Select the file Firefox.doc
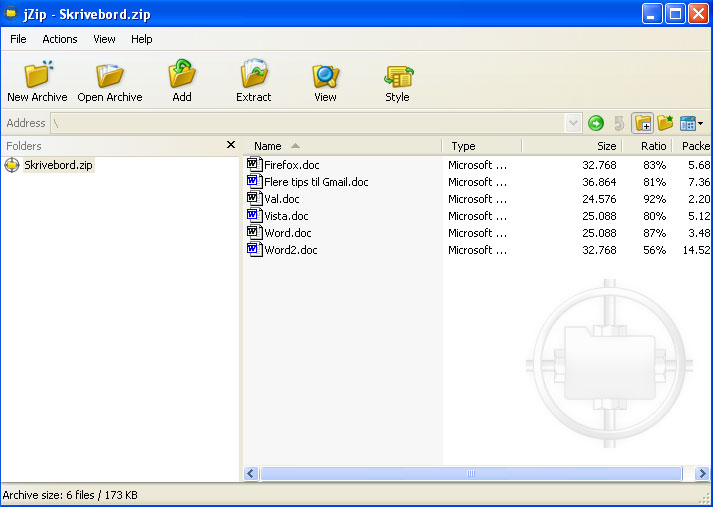Screen dimensions: 713x507 (x=291, y=165)
